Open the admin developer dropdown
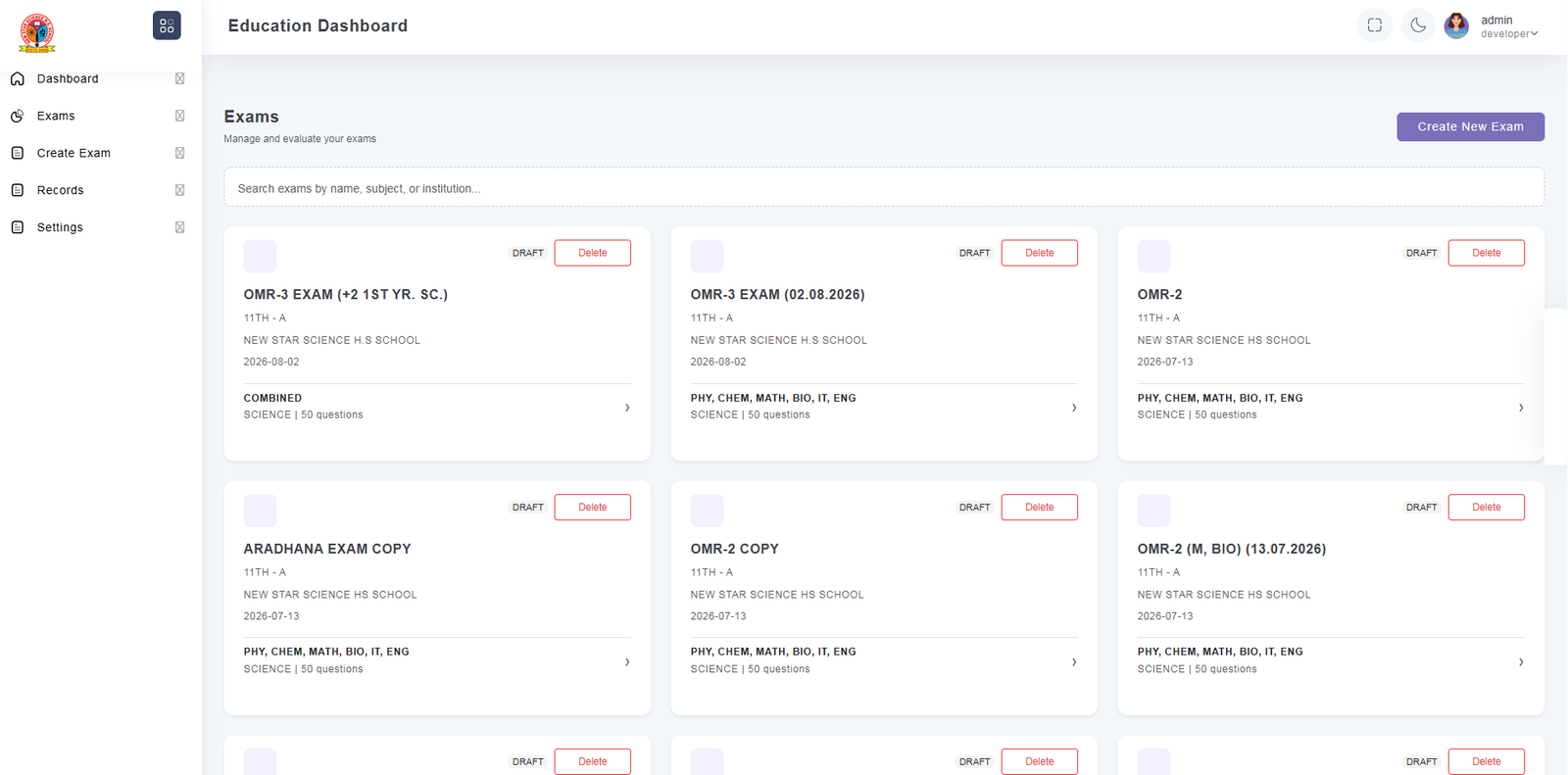The image size is (1568, 775). 1509,26
